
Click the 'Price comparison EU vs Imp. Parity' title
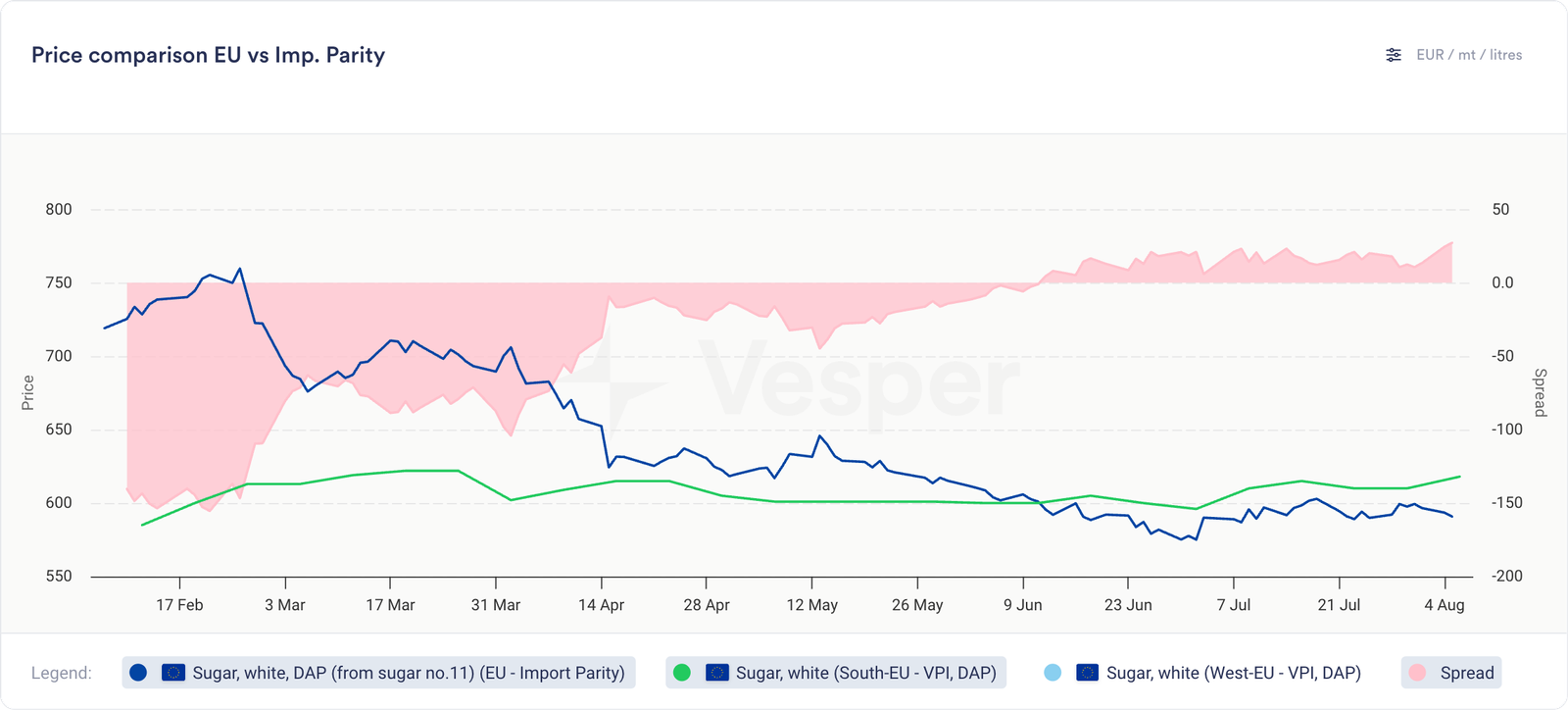[208, 55]
